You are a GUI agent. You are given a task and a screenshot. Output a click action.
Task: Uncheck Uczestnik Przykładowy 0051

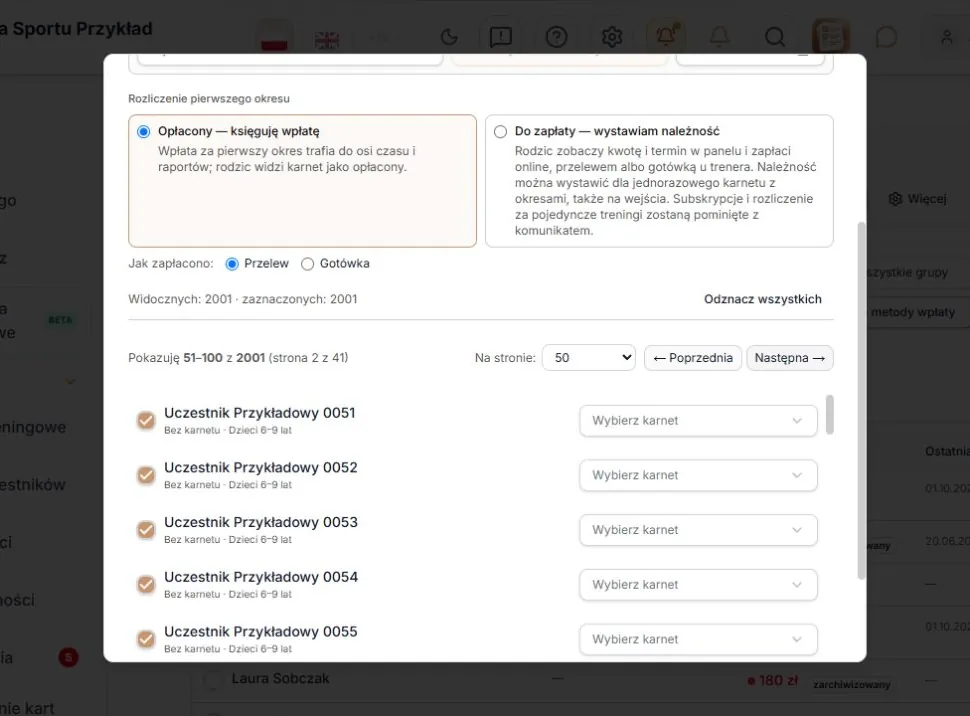[146, 420]
